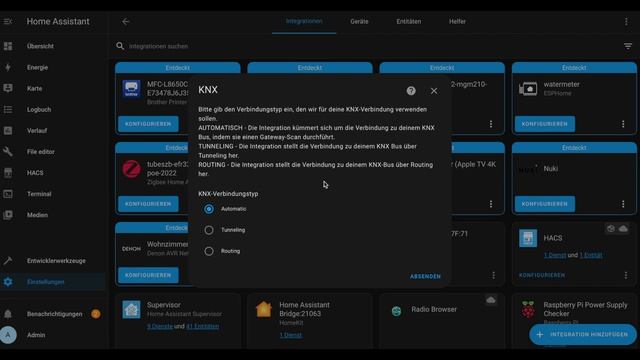
Task: Open HACS card options menu
Action: point(626,276)
